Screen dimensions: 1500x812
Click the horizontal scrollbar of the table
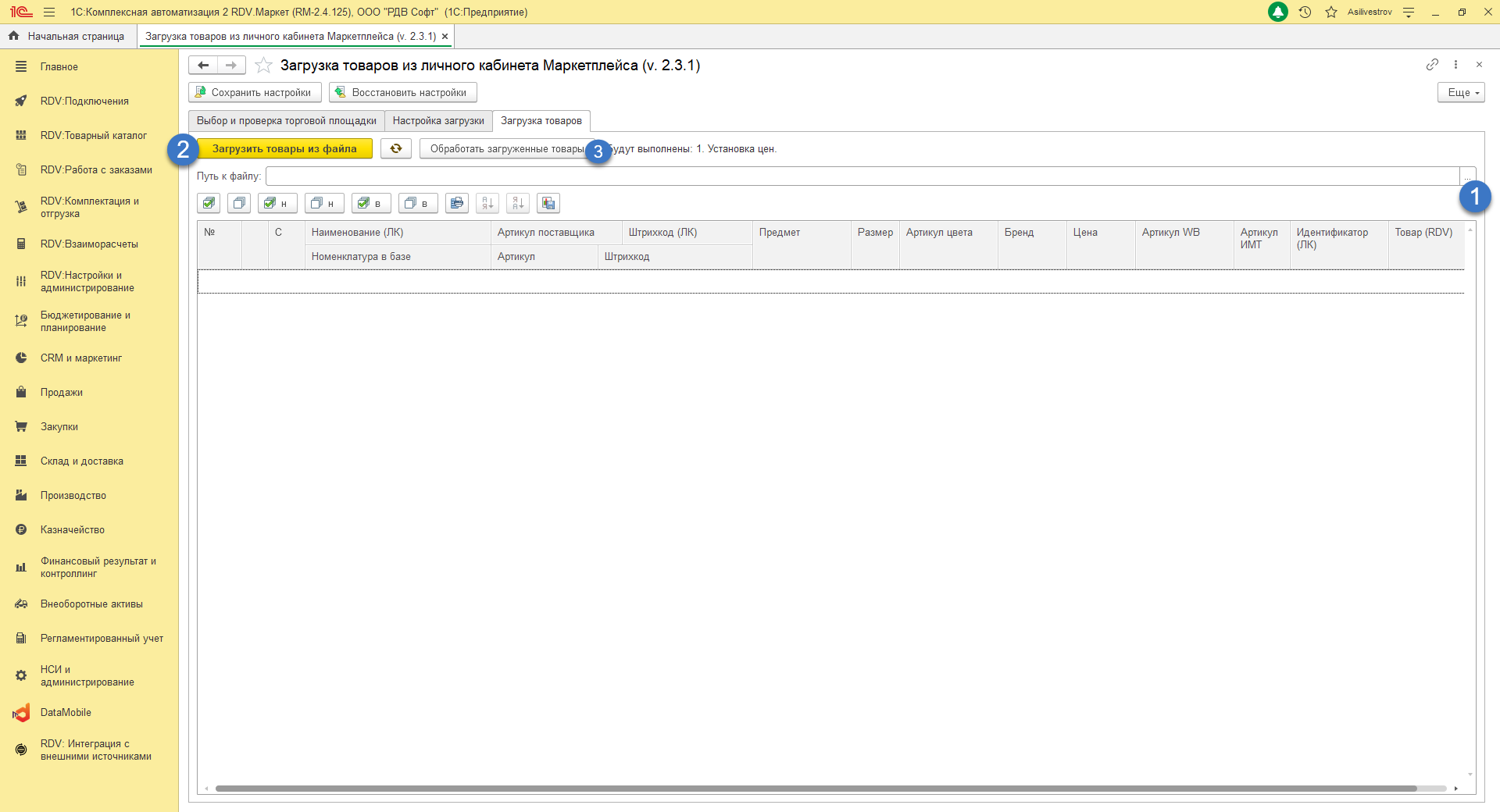coord(816,789)
